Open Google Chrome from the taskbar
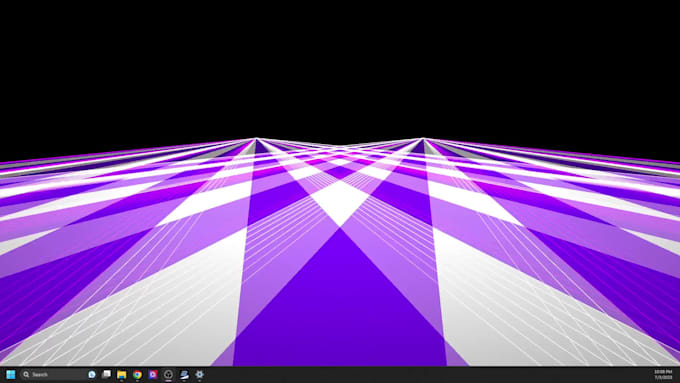The height and width of the screenshot is (383, 680). pyautogui.click(x=137, y=374)
